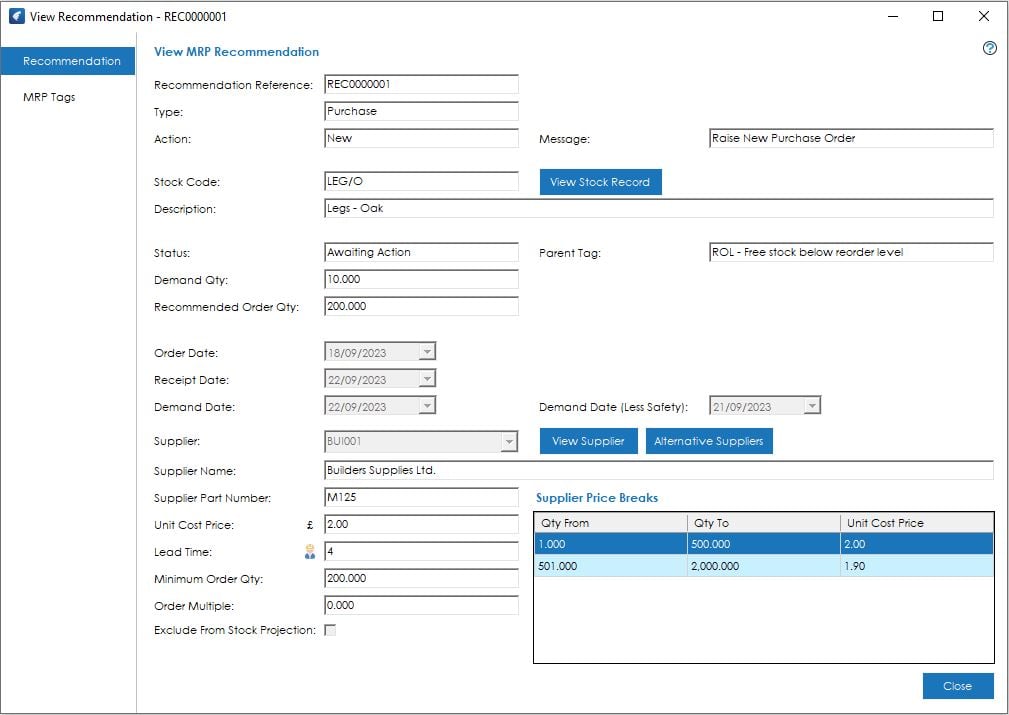Image resolution: width=1009 pixels, height=715 pixels.
Task: Expand the Demand Date calendar dropdown
Action: (x=428, y=406)
